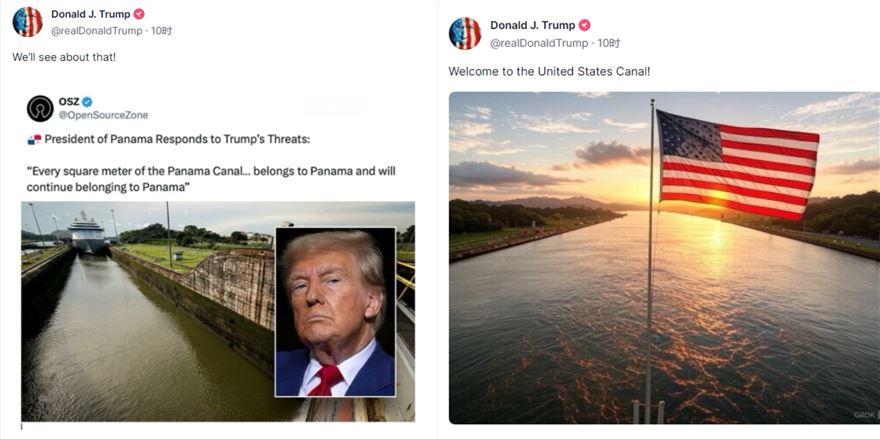Click the Panama flag emoji in quote
Screen dimensions: 880x439
(34, 139)
